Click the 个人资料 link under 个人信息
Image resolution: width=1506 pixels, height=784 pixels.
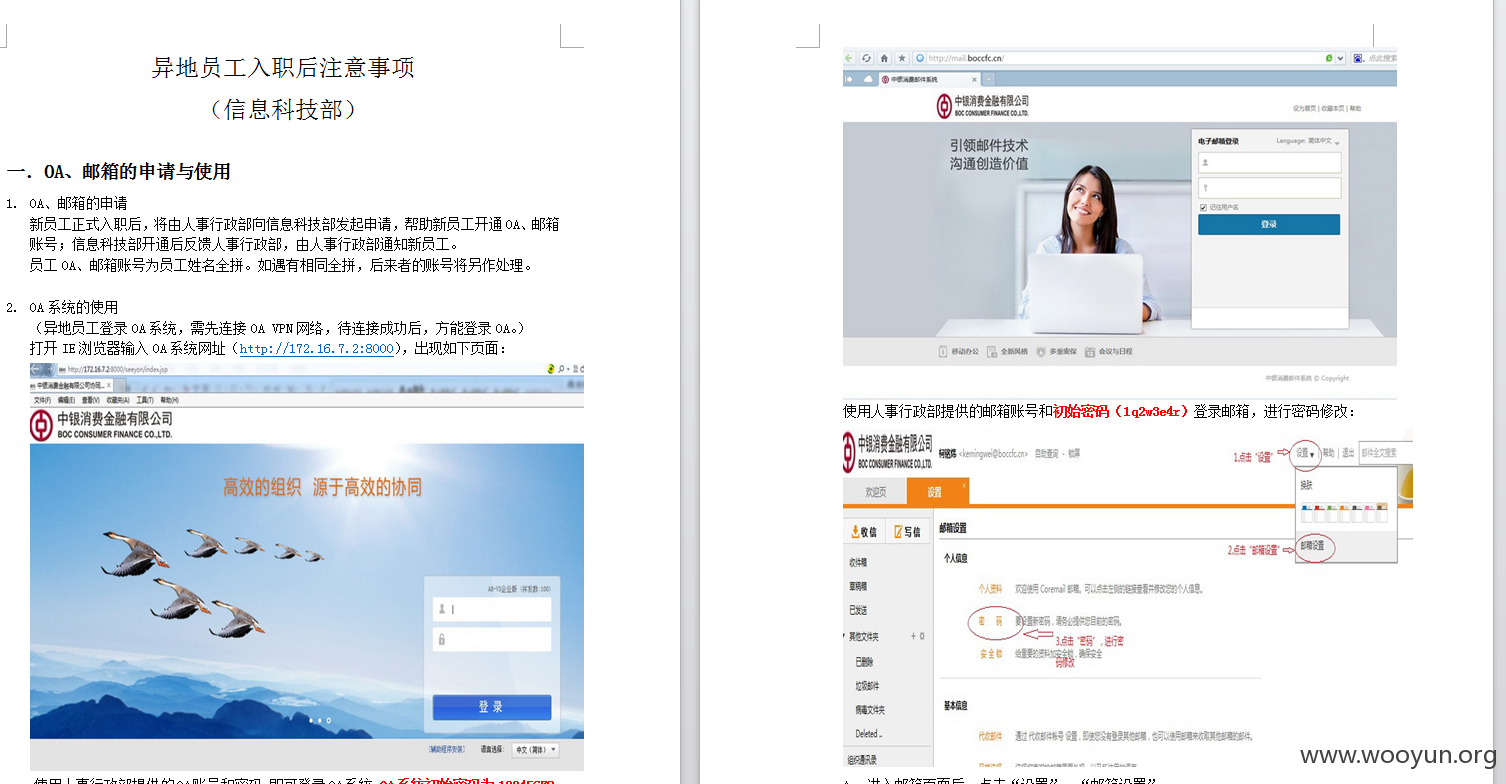click(x=990, y=589)
